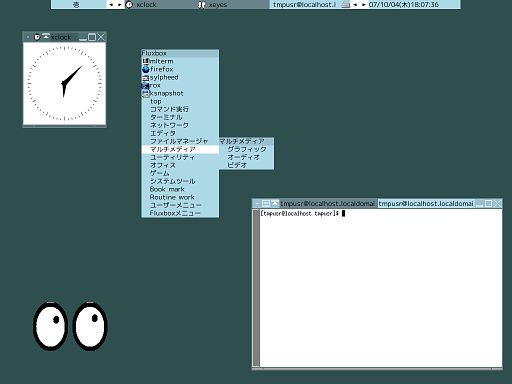Expand the ユーティリティ submenu

point(180,157)
